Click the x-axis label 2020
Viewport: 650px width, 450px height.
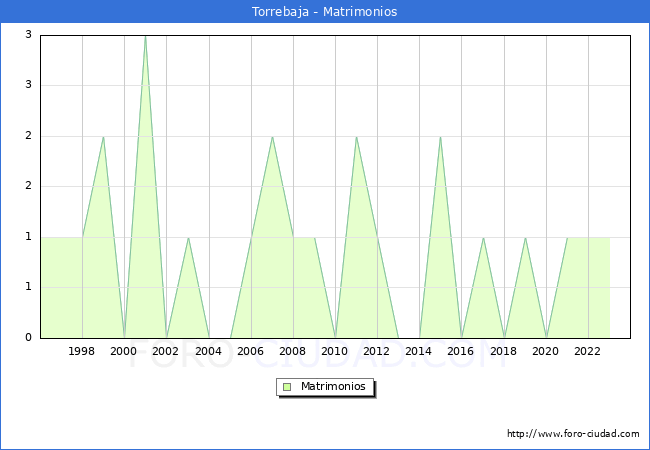pyautogui.click(x=546, y=351)
